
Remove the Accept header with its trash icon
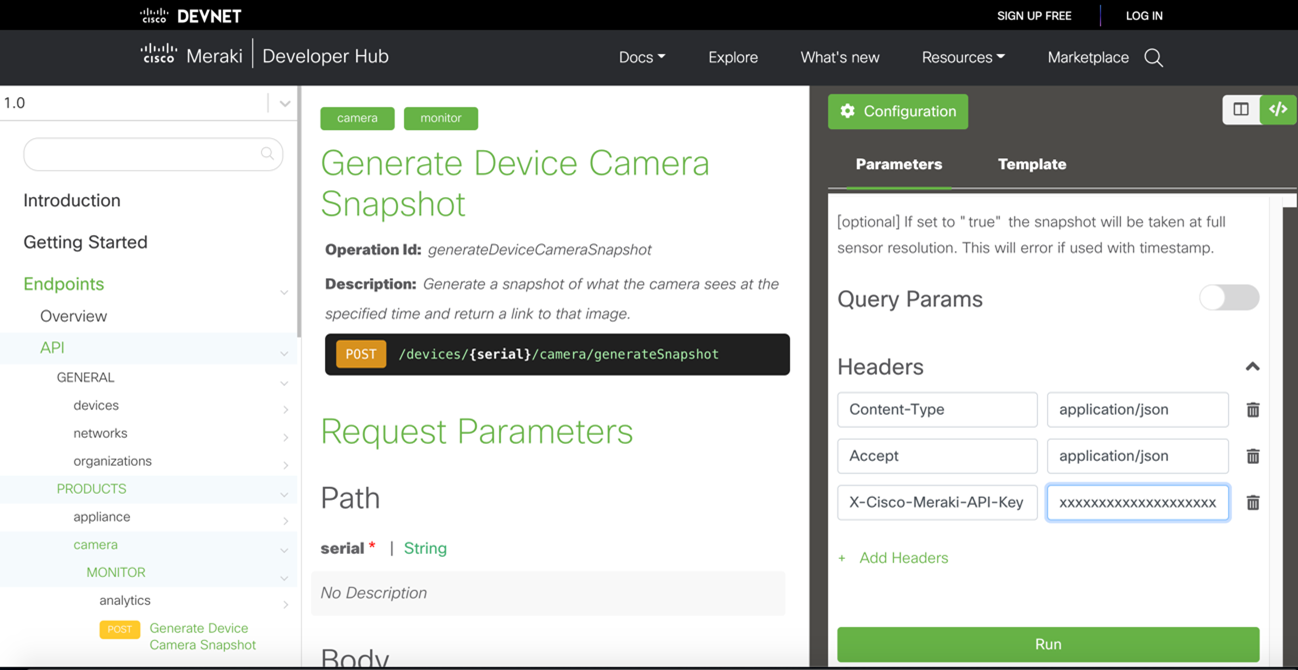click(1252, 456)
